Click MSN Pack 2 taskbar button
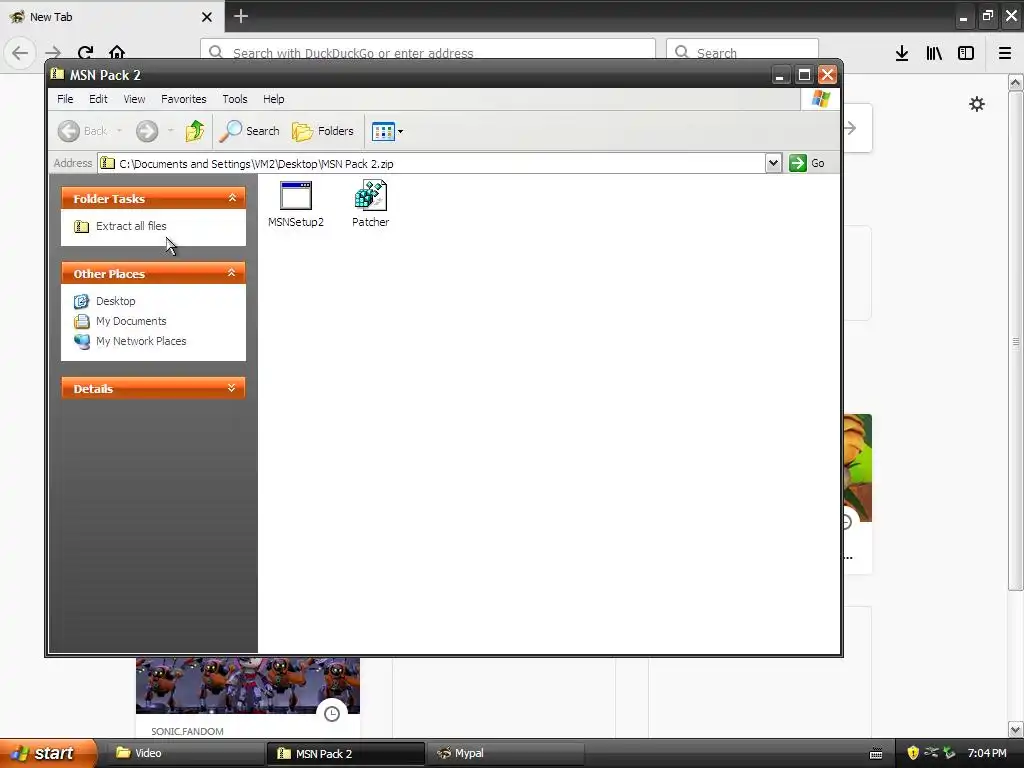The image size is (1024, 768). (x=345, y=753)
